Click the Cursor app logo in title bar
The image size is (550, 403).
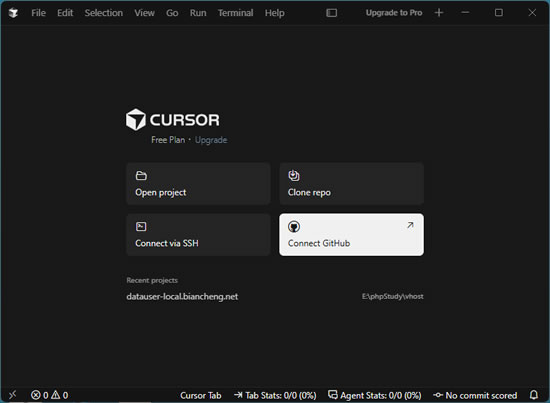point(13,13)
